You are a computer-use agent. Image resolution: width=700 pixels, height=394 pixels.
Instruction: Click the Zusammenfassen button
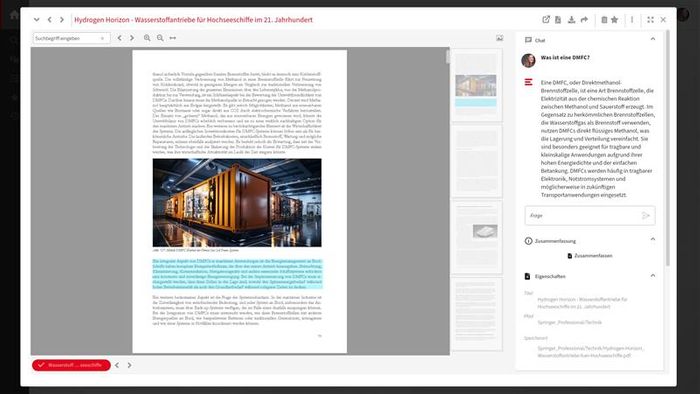tap(589, 256)
